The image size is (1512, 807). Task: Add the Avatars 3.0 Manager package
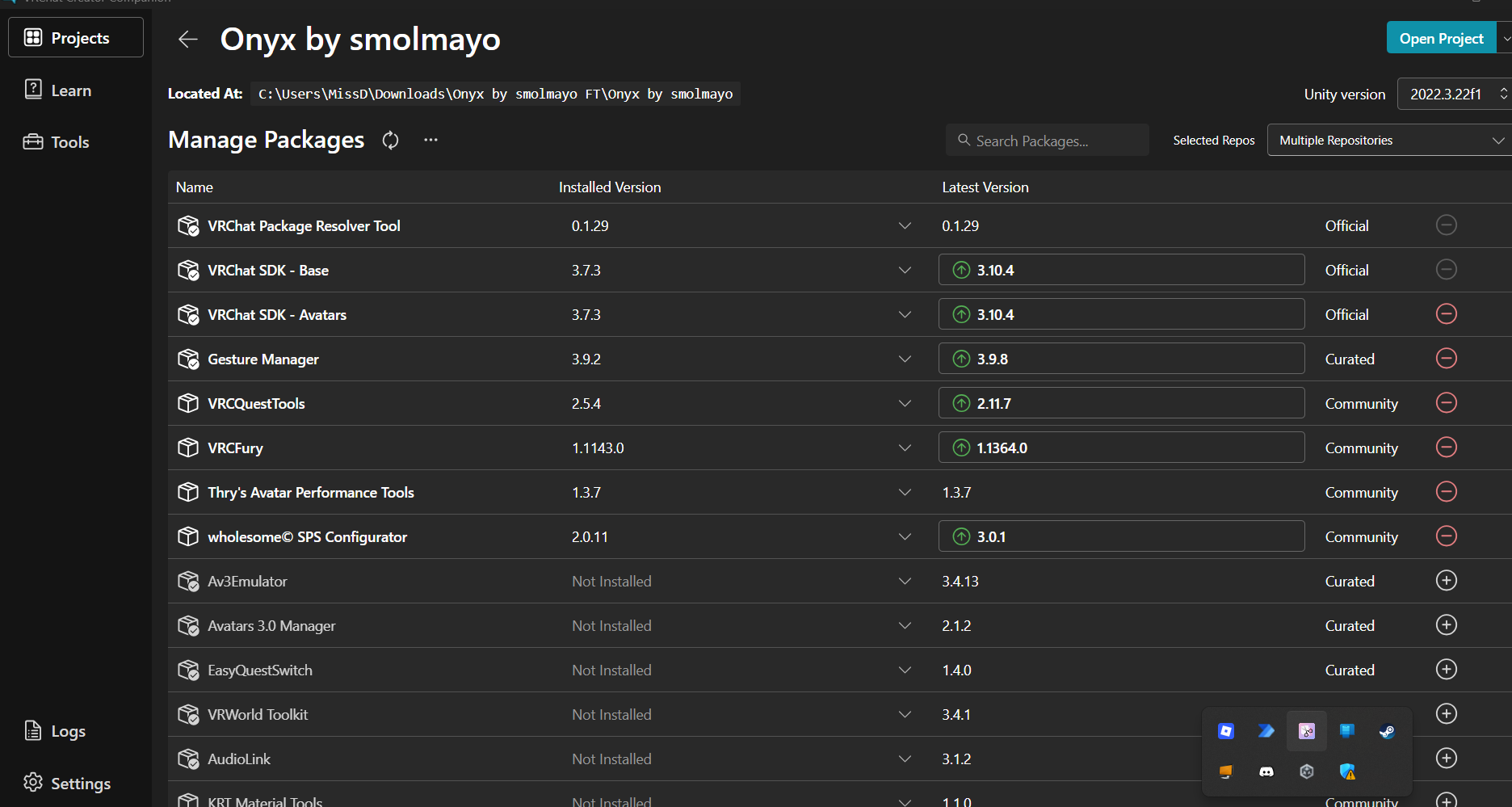coord(1447,624)
